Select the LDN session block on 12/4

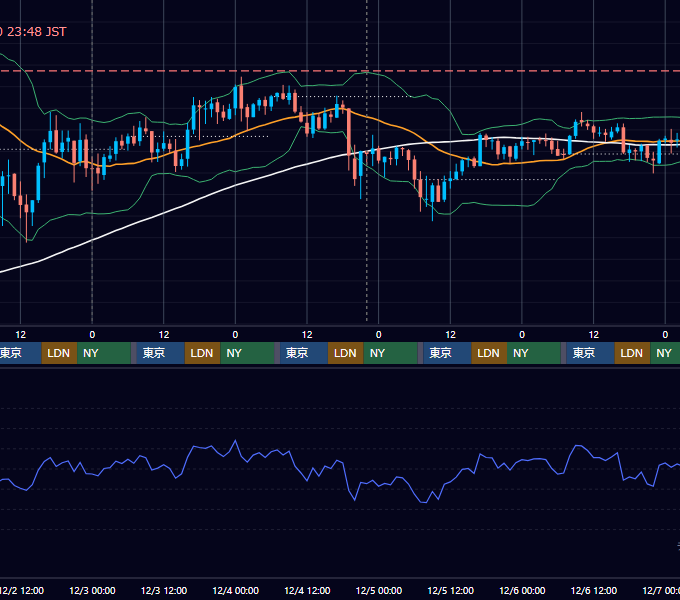(346, 353)
